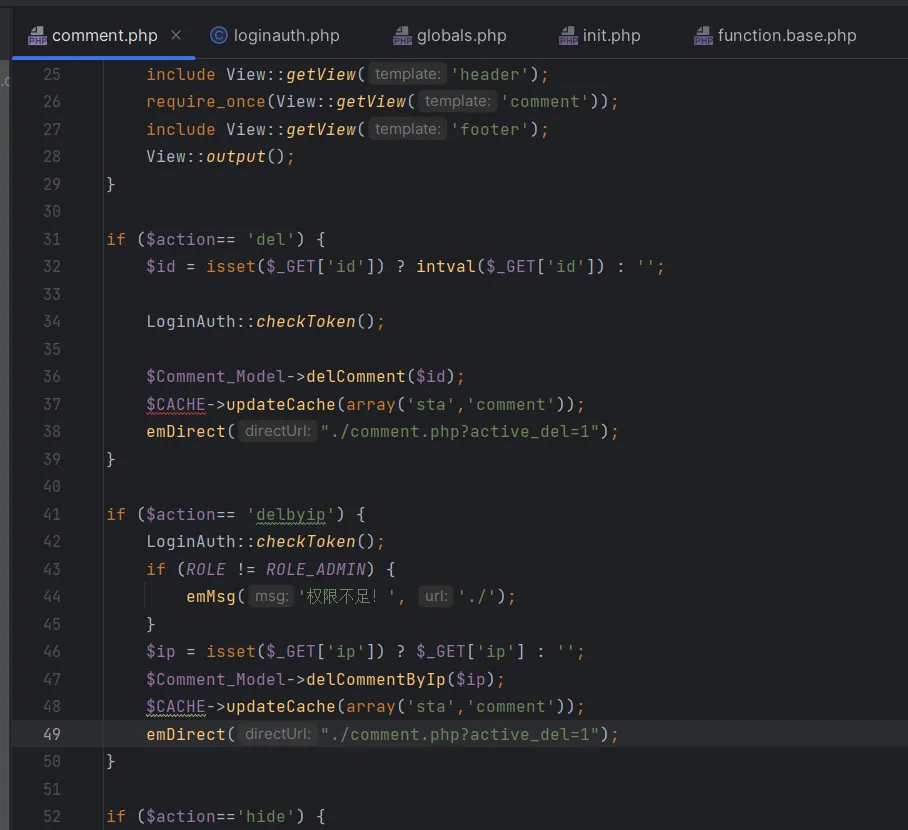
Task: Click checkToken method on line 34
Action: (x=305, y=321)
